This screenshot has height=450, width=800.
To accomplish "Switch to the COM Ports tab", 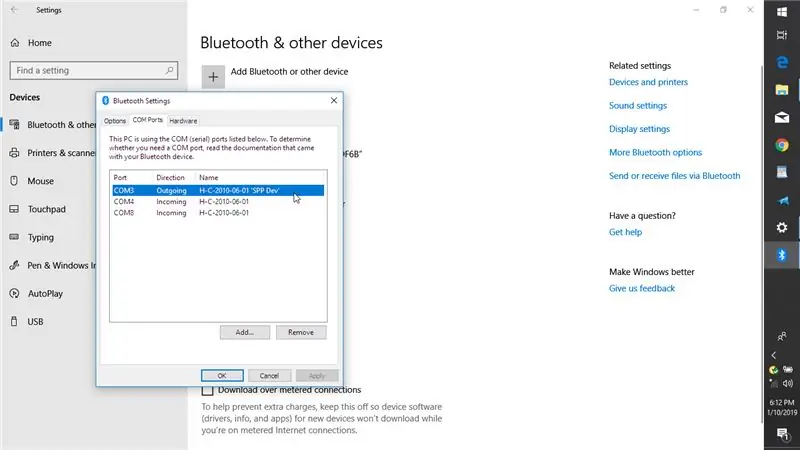I will tap(147, 120).
